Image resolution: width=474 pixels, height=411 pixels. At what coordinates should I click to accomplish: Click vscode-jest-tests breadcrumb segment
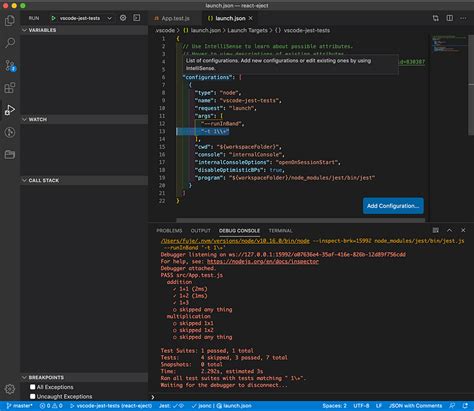point(302,30)
